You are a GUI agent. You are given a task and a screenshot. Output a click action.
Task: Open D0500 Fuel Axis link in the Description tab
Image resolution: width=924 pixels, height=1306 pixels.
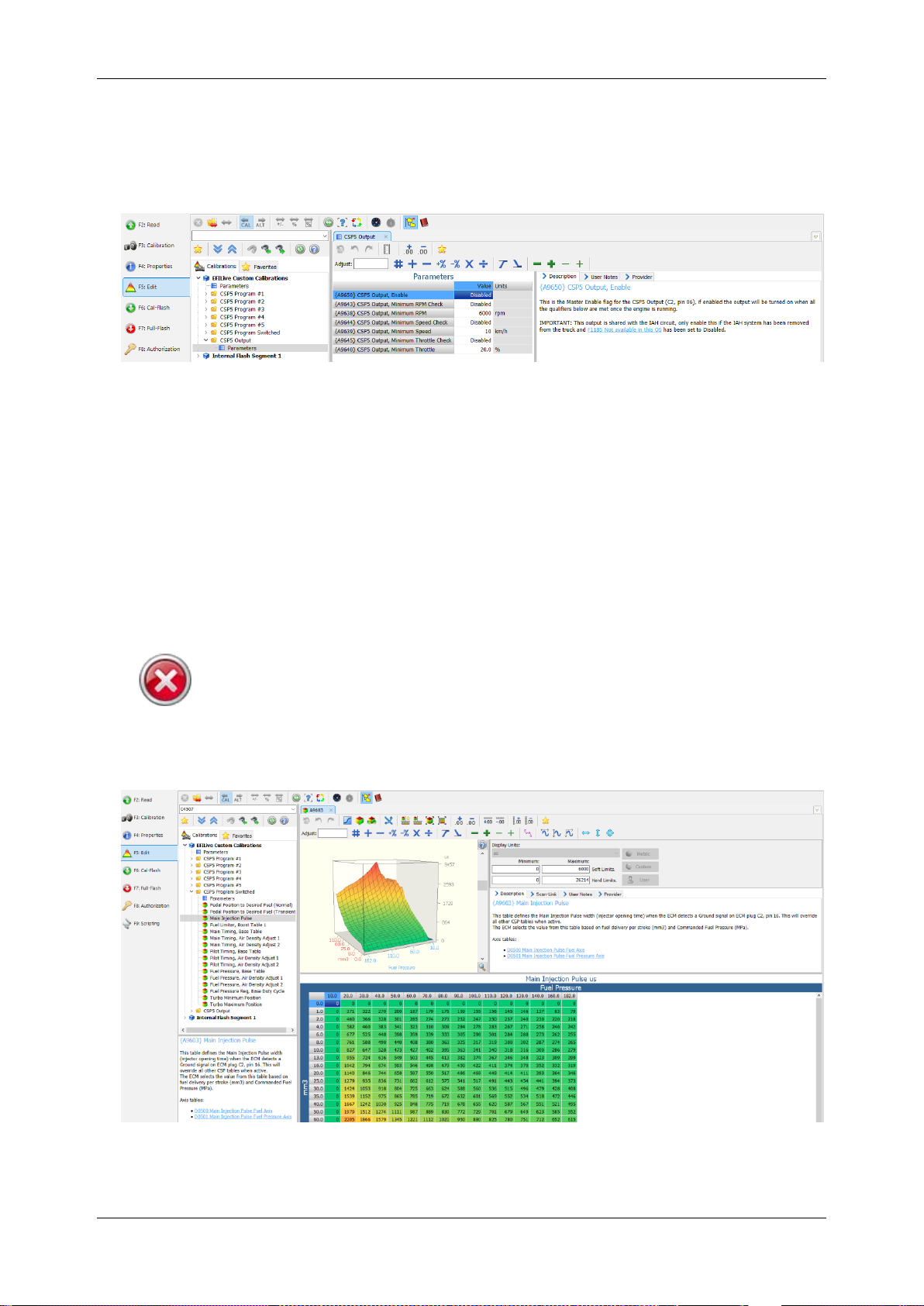pyautogui.click(x=546, y=949)
